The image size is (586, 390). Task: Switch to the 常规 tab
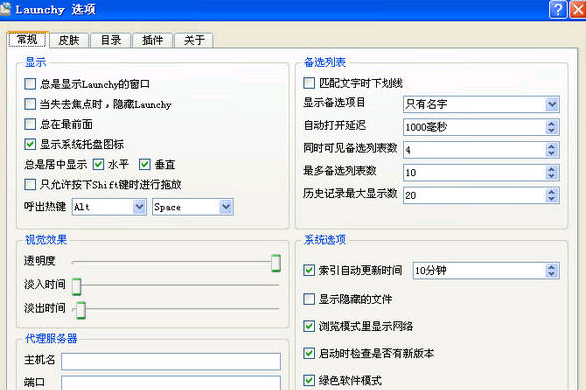28,40
